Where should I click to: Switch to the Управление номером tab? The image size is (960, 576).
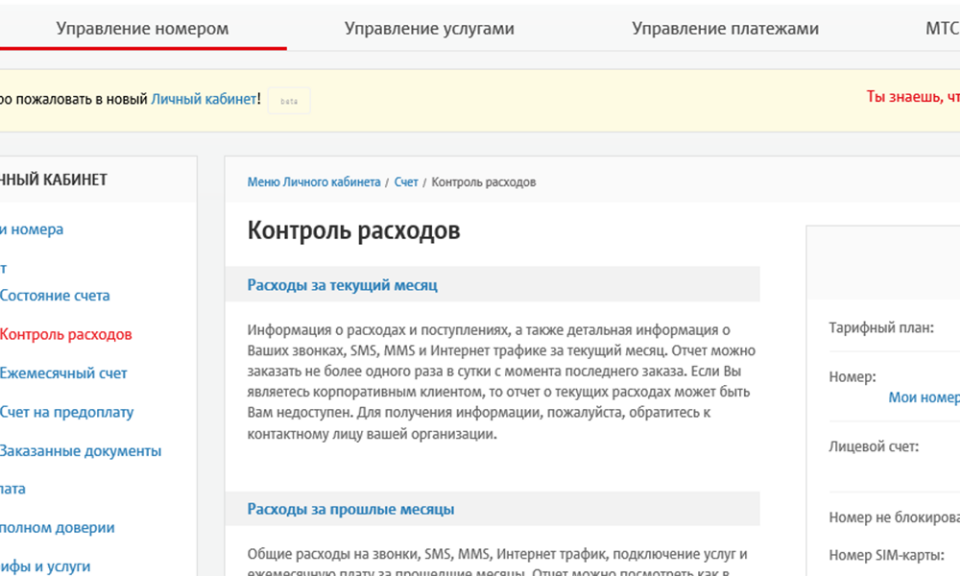(x=142, y=29)
